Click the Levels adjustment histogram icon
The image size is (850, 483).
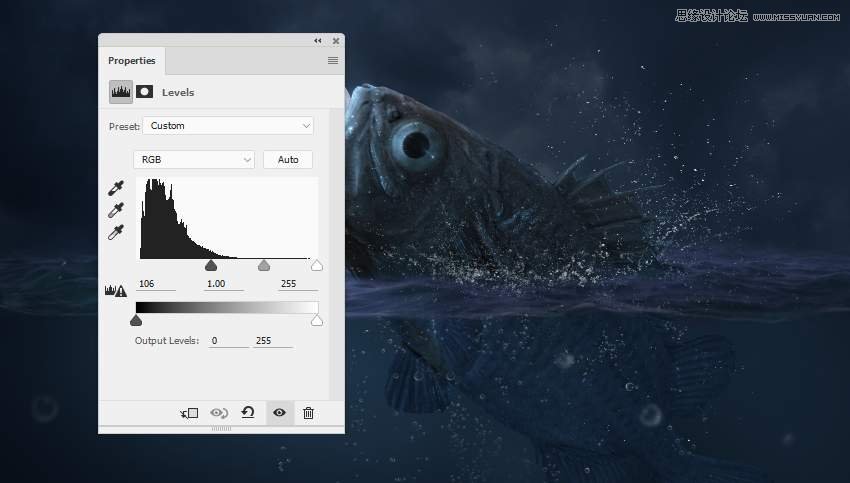(x=120, y=92)
